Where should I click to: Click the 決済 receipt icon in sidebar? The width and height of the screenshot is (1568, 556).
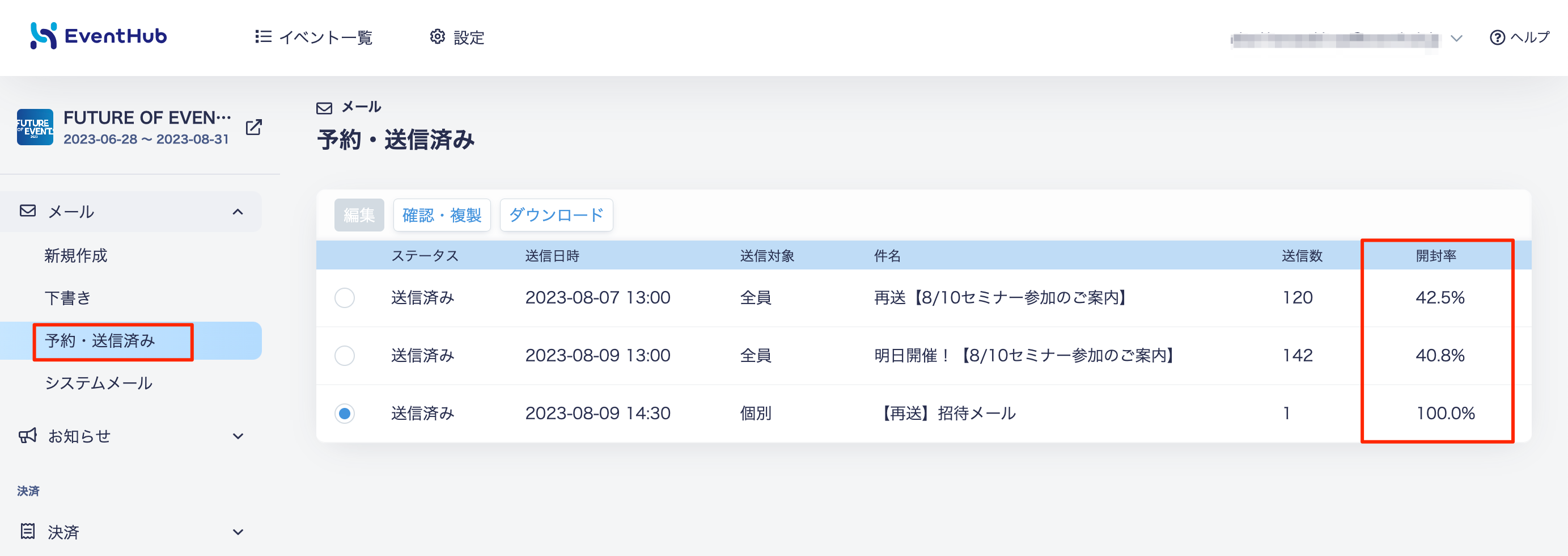coord(27,532)
